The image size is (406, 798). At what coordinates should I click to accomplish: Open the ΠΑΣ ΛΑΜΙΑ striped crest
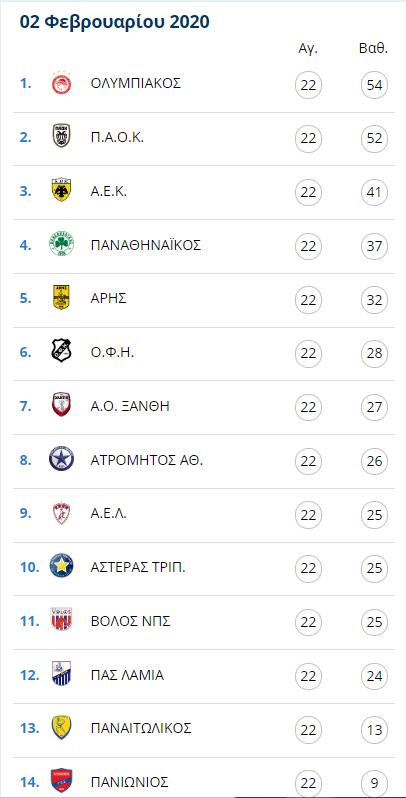click(x=62, y=675)
